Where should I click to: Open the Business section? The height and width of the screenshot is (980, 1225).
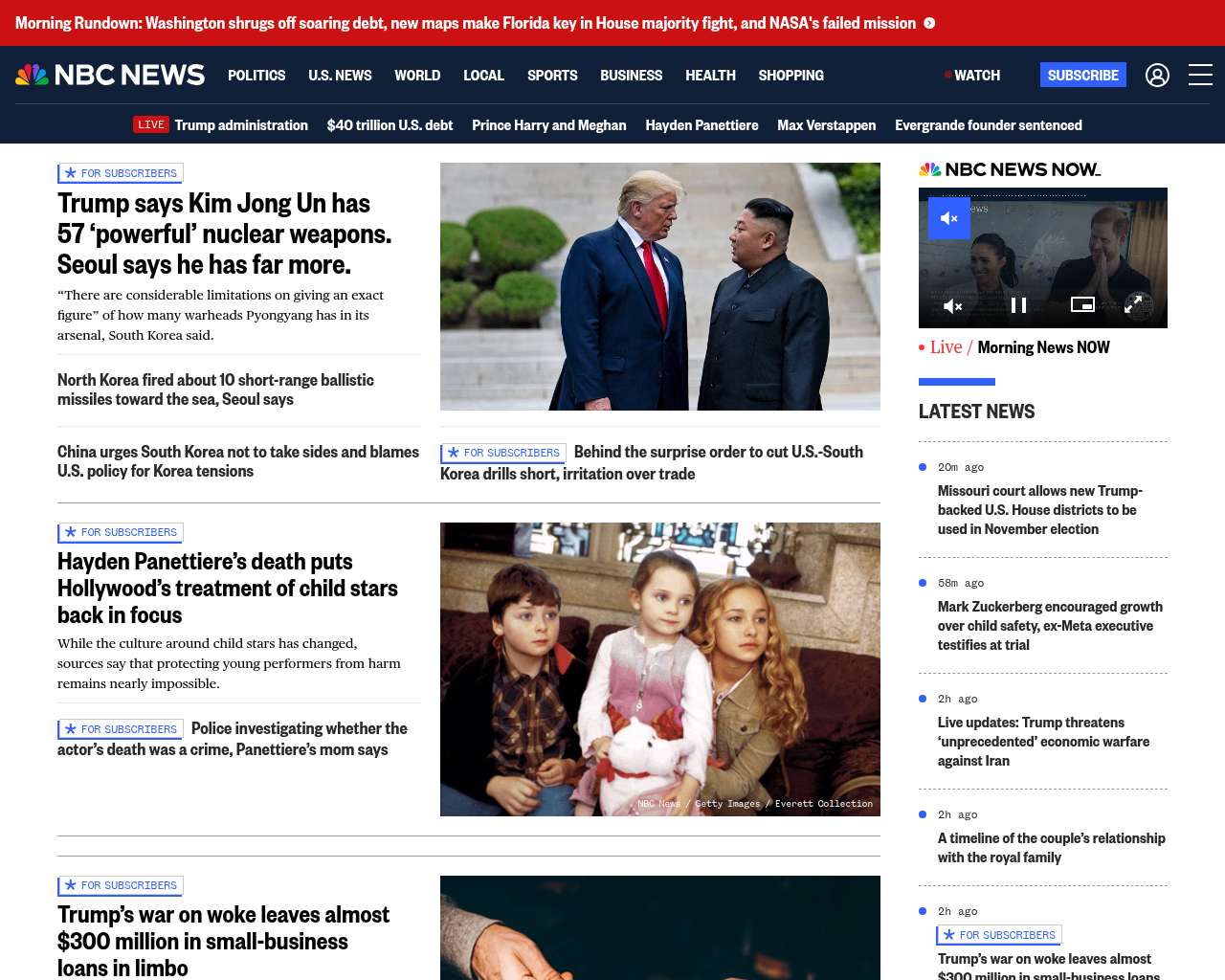click(x=631, y=75)
